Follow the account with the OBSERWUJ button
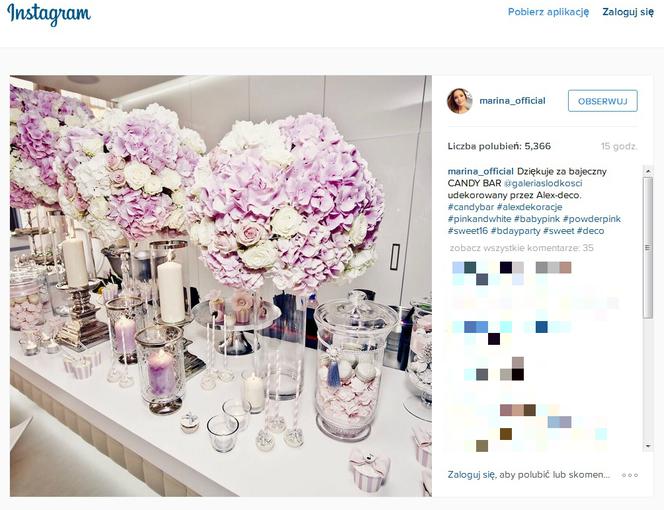The height and width of the screenshot is (510, 664). coord(603,101)
